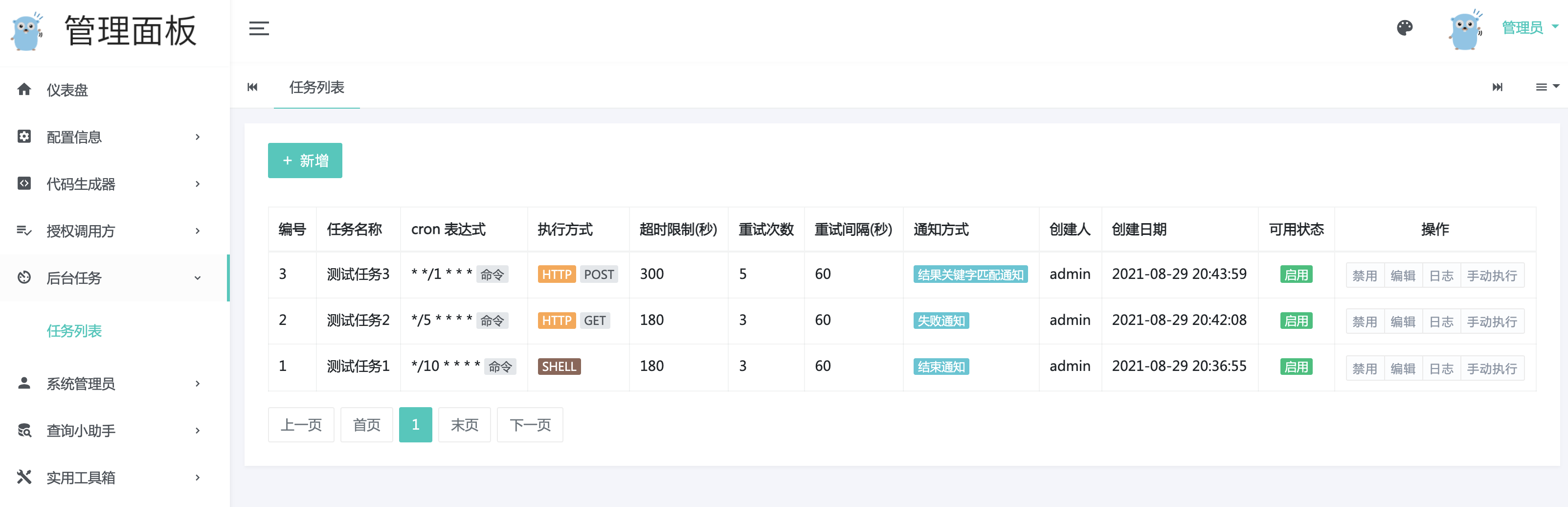This screenshot has height=507, width=1568.
Task: Expand the 配置信息 menu chevron
Action: coord(197,137)
